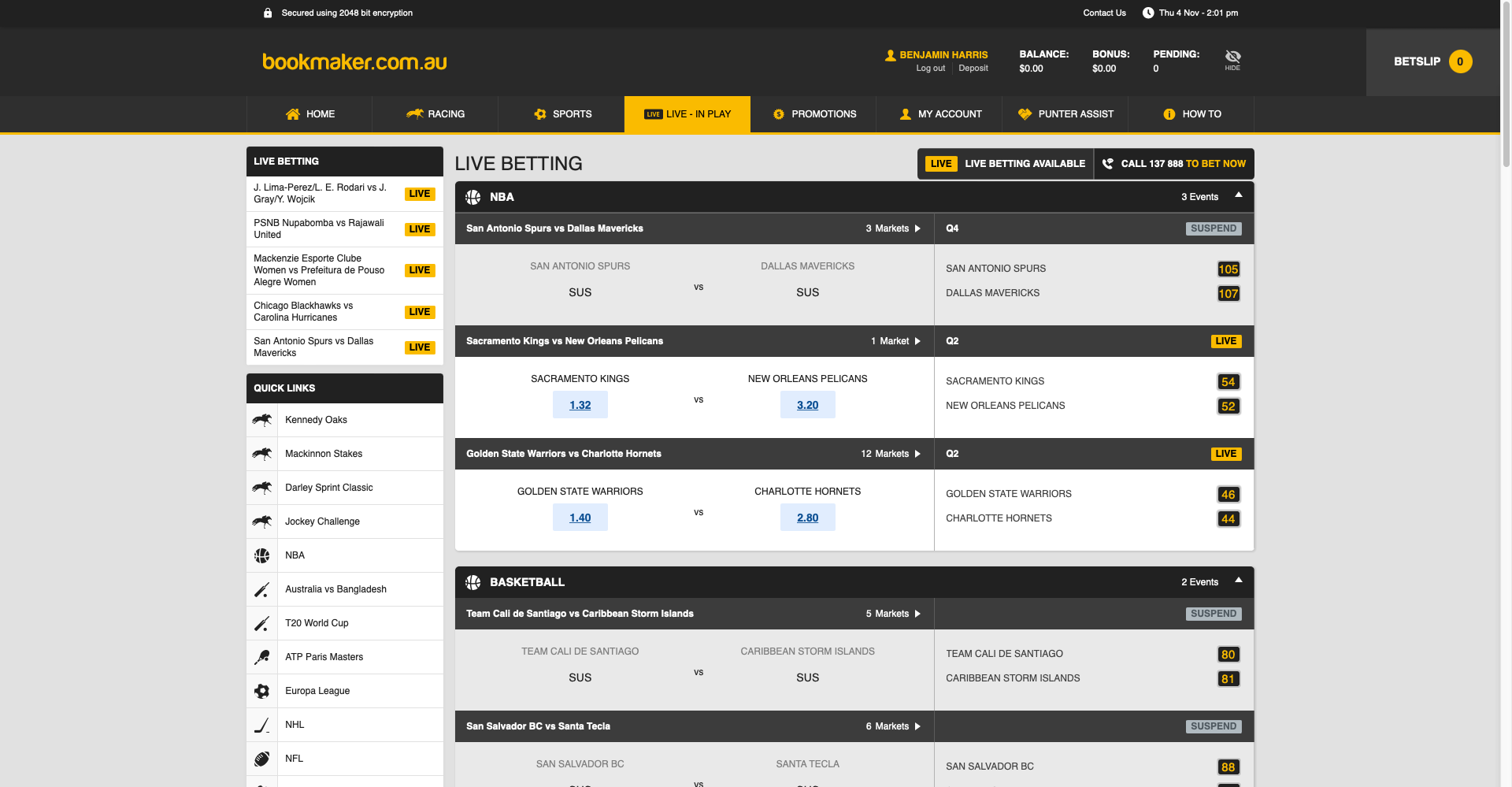
Task: Toggle the Hide balance eye icon
Action: (1232, 60)
